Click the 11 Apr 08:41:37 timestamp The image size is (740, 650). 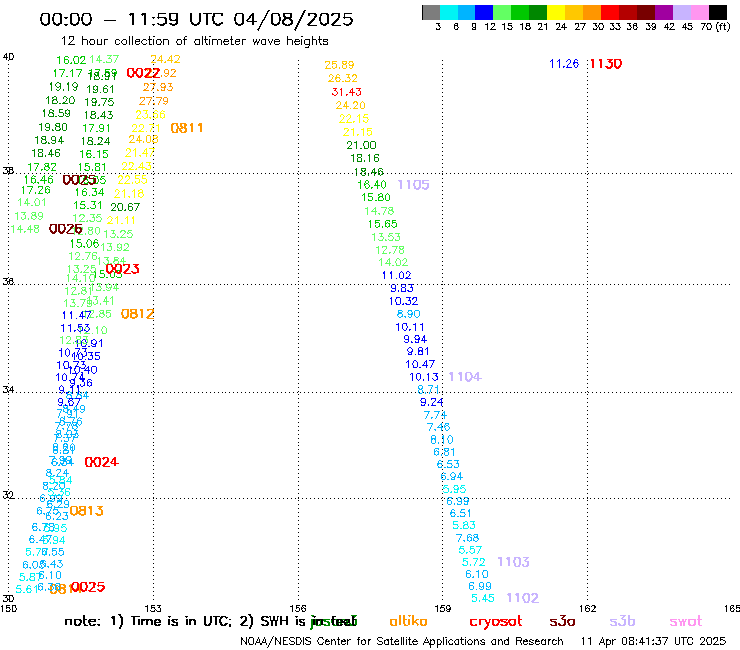(653, 641)
